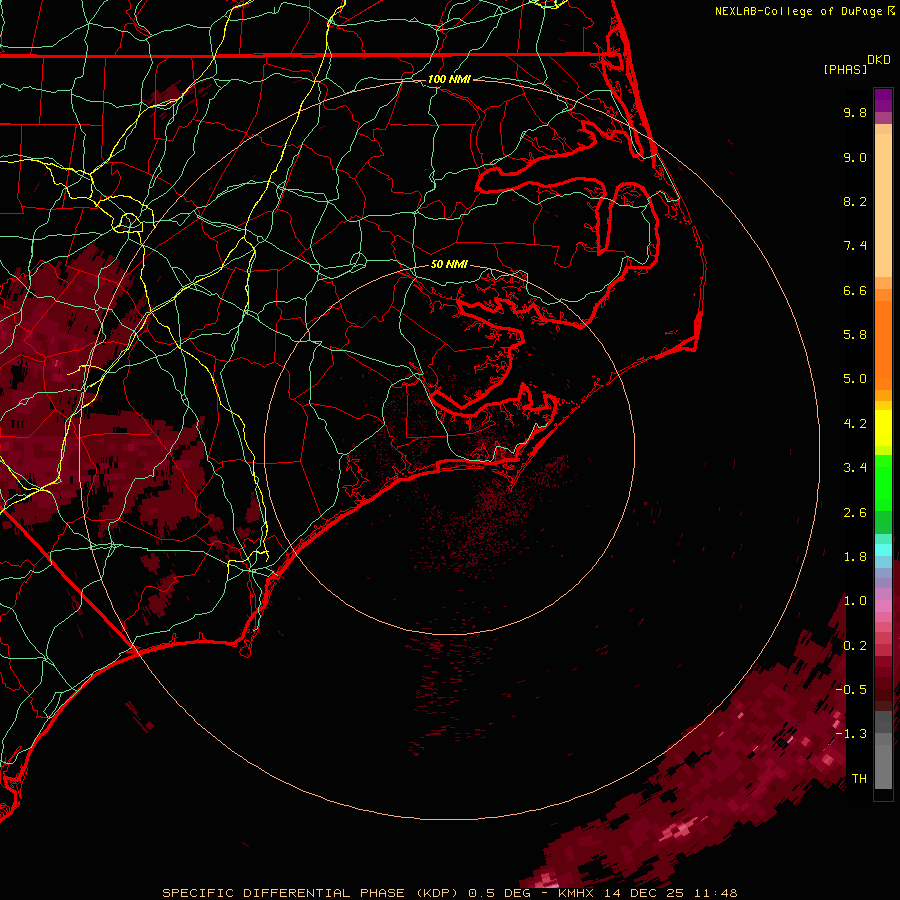The width and height of the screenshot is (900, 900).
Task: Click the 1.8 legend value
Action: pyautogui.click(x=855, y=557)
